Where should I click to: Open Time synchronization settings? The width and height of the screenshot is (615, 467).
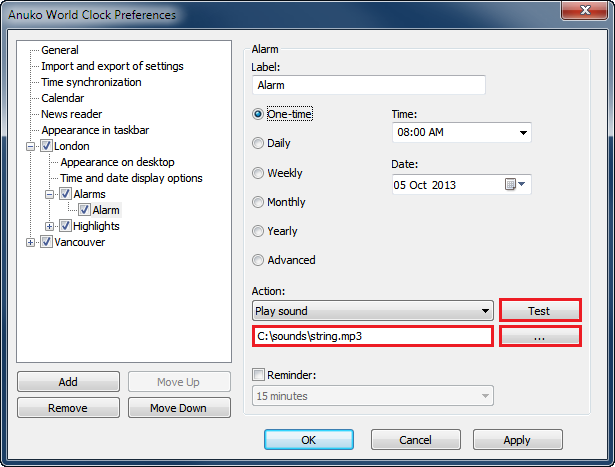coord(91,82)
